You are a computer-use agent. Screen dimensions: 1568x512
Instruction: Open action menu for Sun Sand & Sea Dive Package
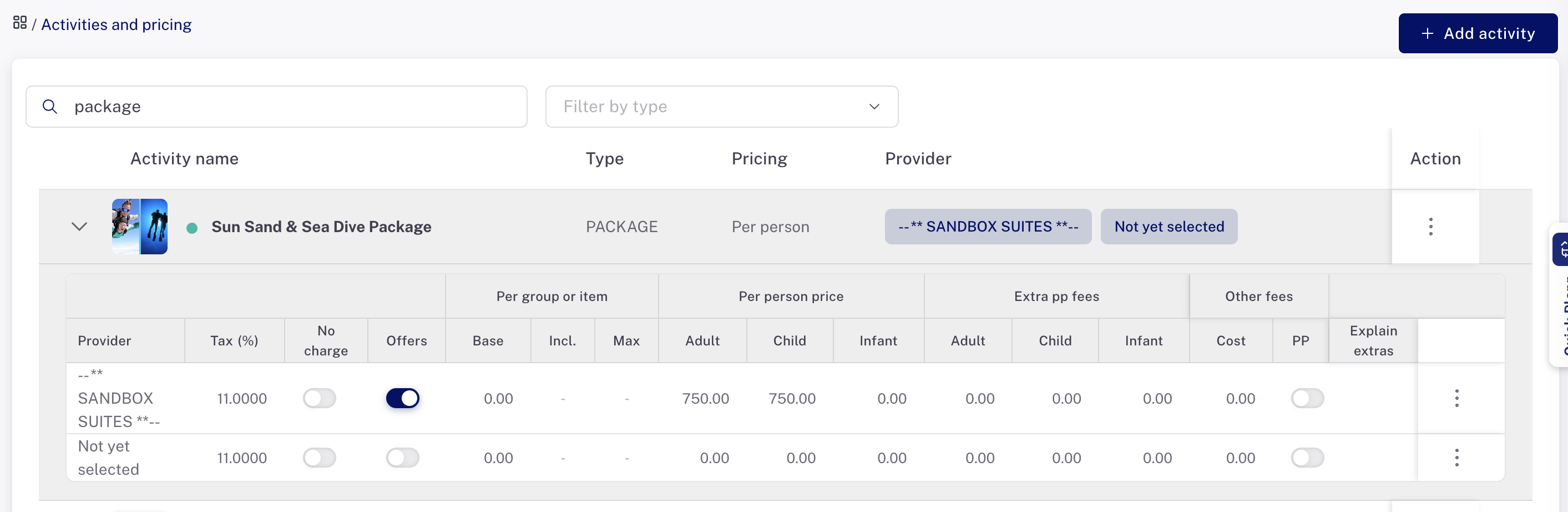pos(1430,227)
